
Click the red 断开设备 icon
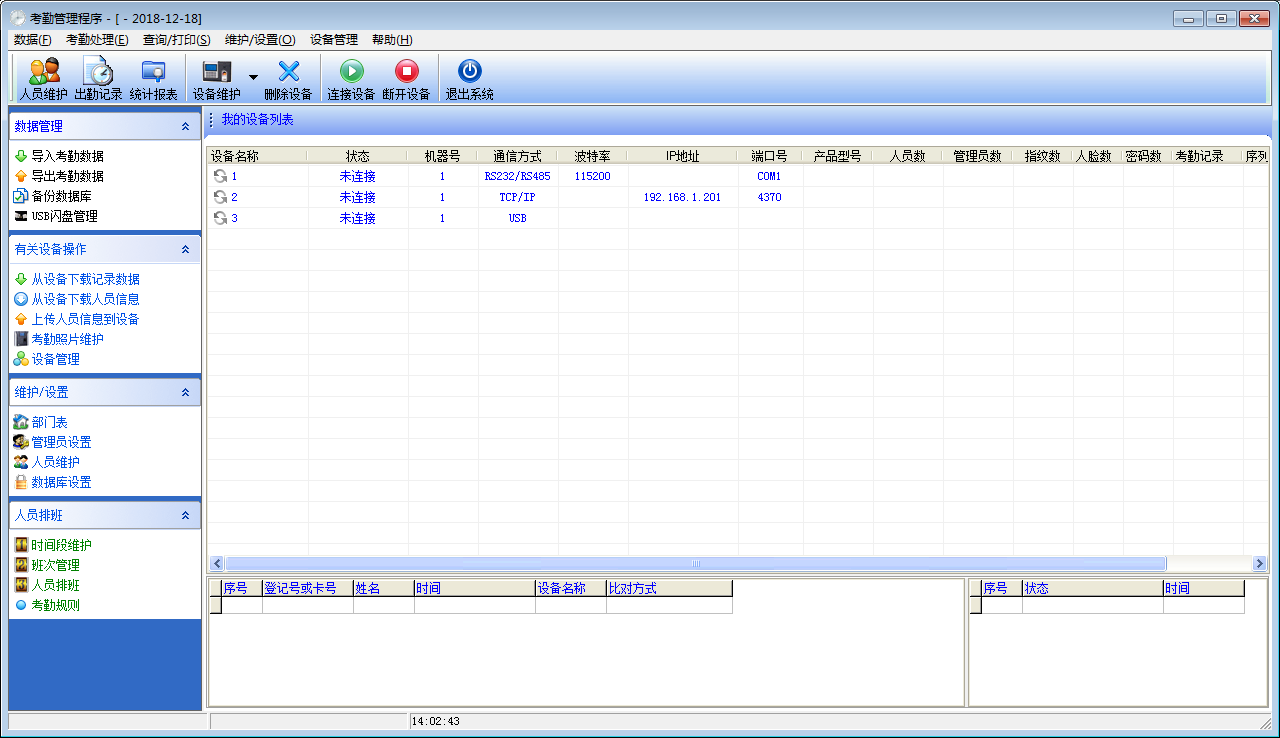tap(406, 72)
